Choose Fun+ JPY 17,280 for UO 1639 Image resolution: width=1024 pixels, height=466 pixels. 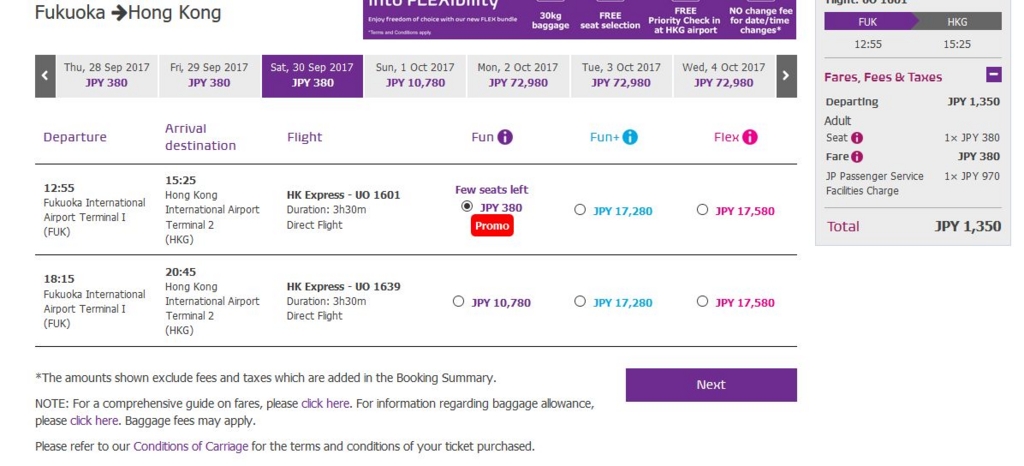[x=579, y=302]
